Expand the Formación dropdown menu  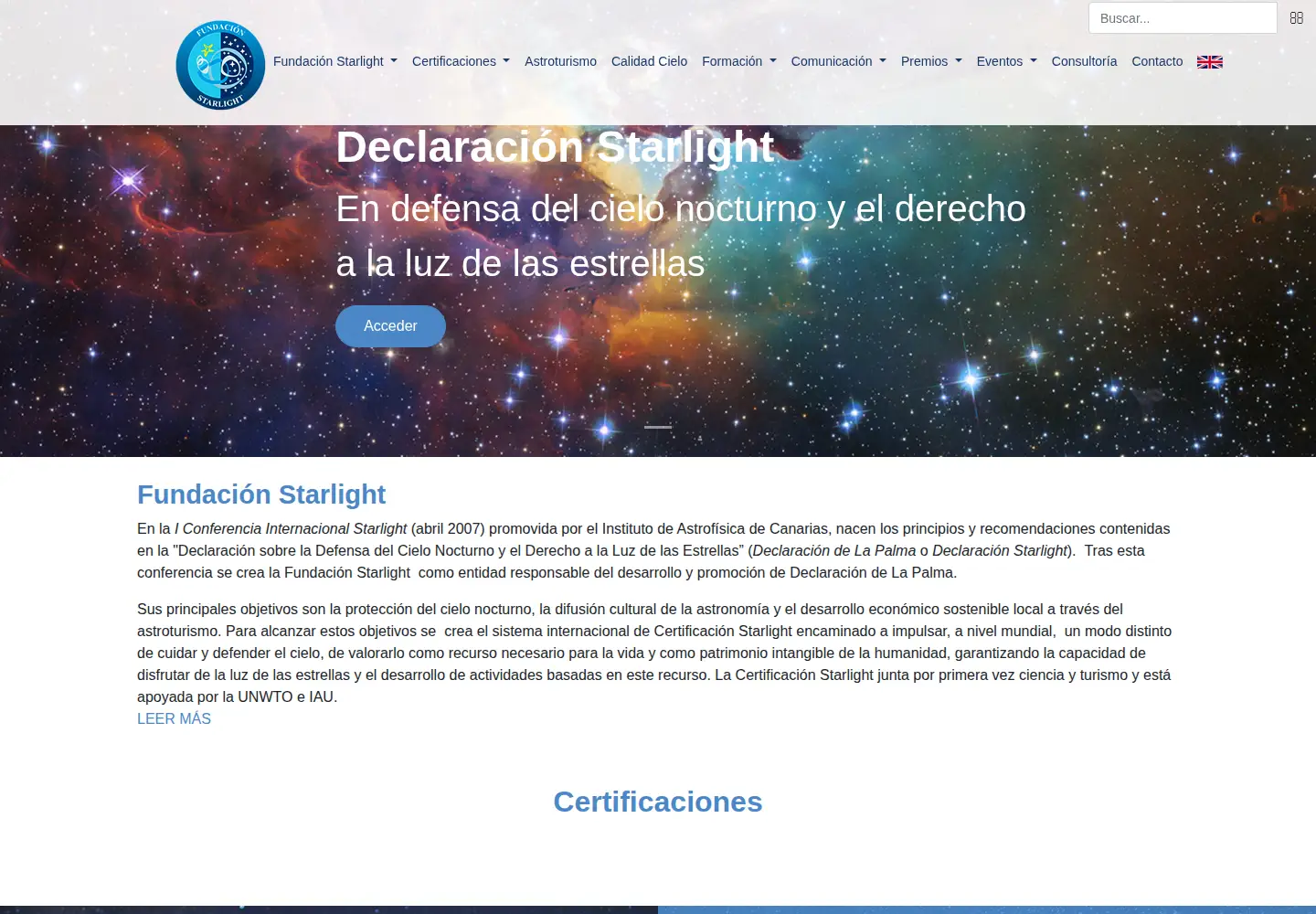739,61
